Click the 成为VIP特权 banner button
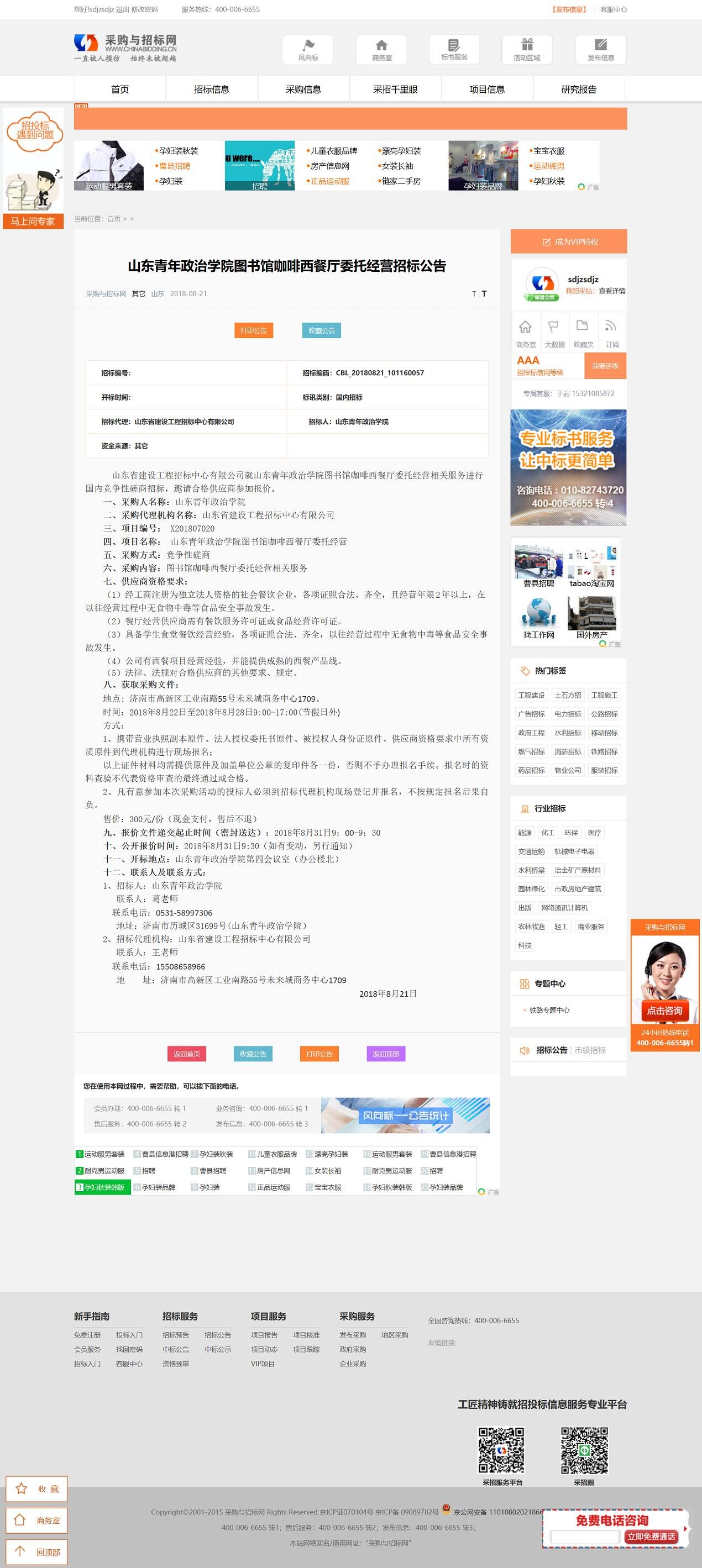702x1568 pixels. pos(569,241)
